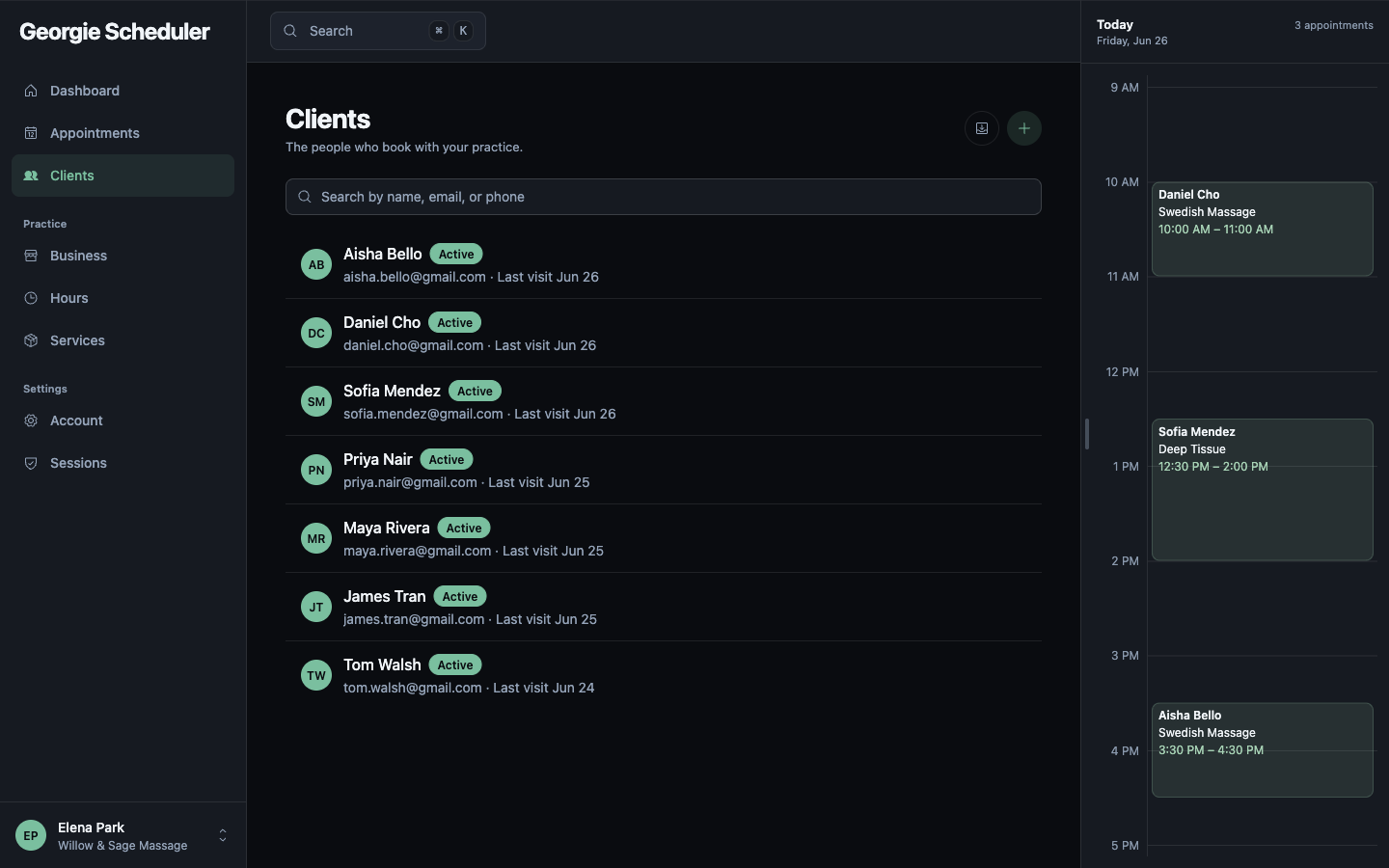Click Daniel Cho's DC avatar
This screenshot has height=868, width=1389.
coord(316,333)
